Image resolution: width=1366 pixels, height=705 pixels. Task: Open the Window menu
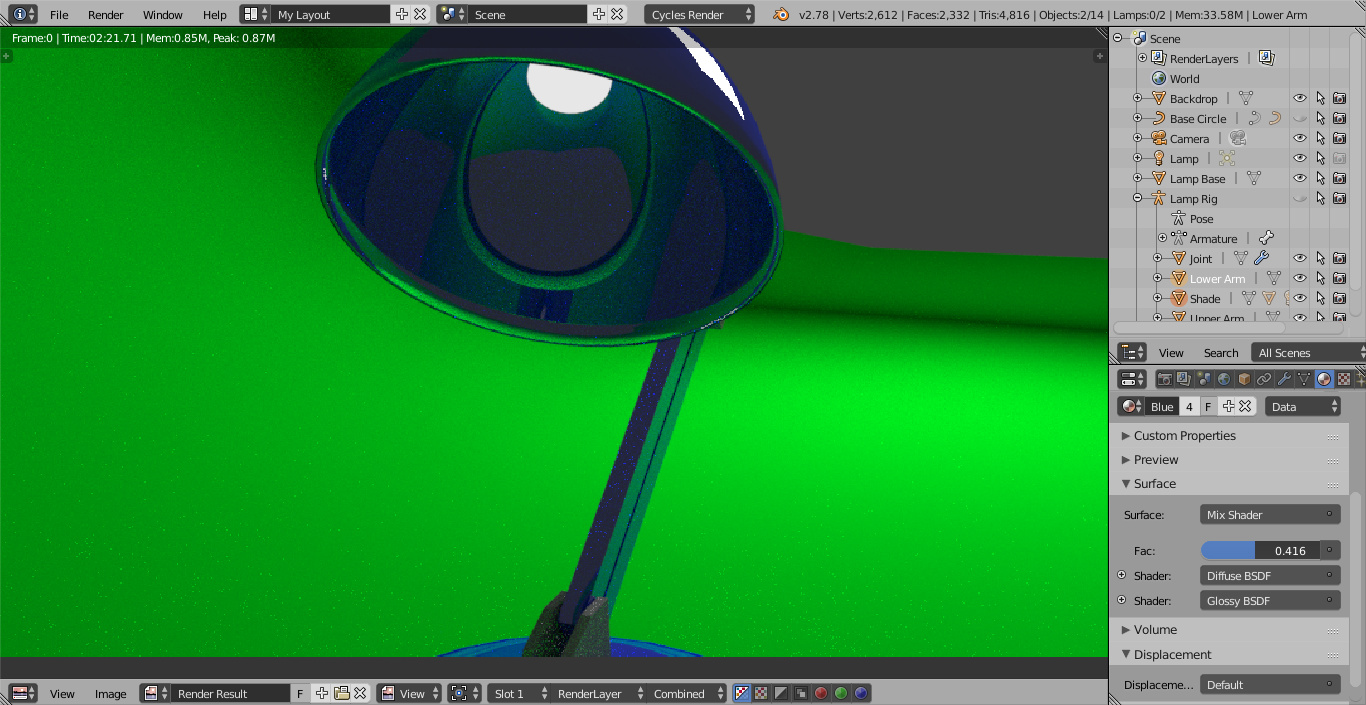(x=162, y=15)
